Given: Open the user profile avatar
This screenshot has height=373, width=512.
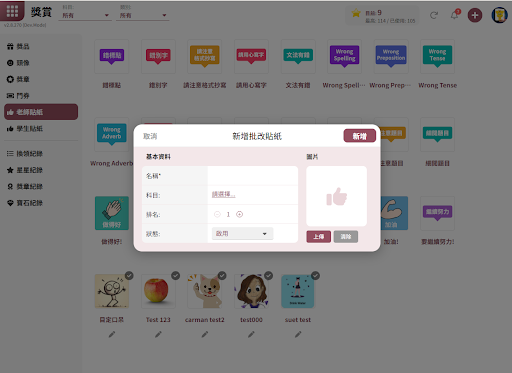Looking at the screenshot, I should [499, 15].
